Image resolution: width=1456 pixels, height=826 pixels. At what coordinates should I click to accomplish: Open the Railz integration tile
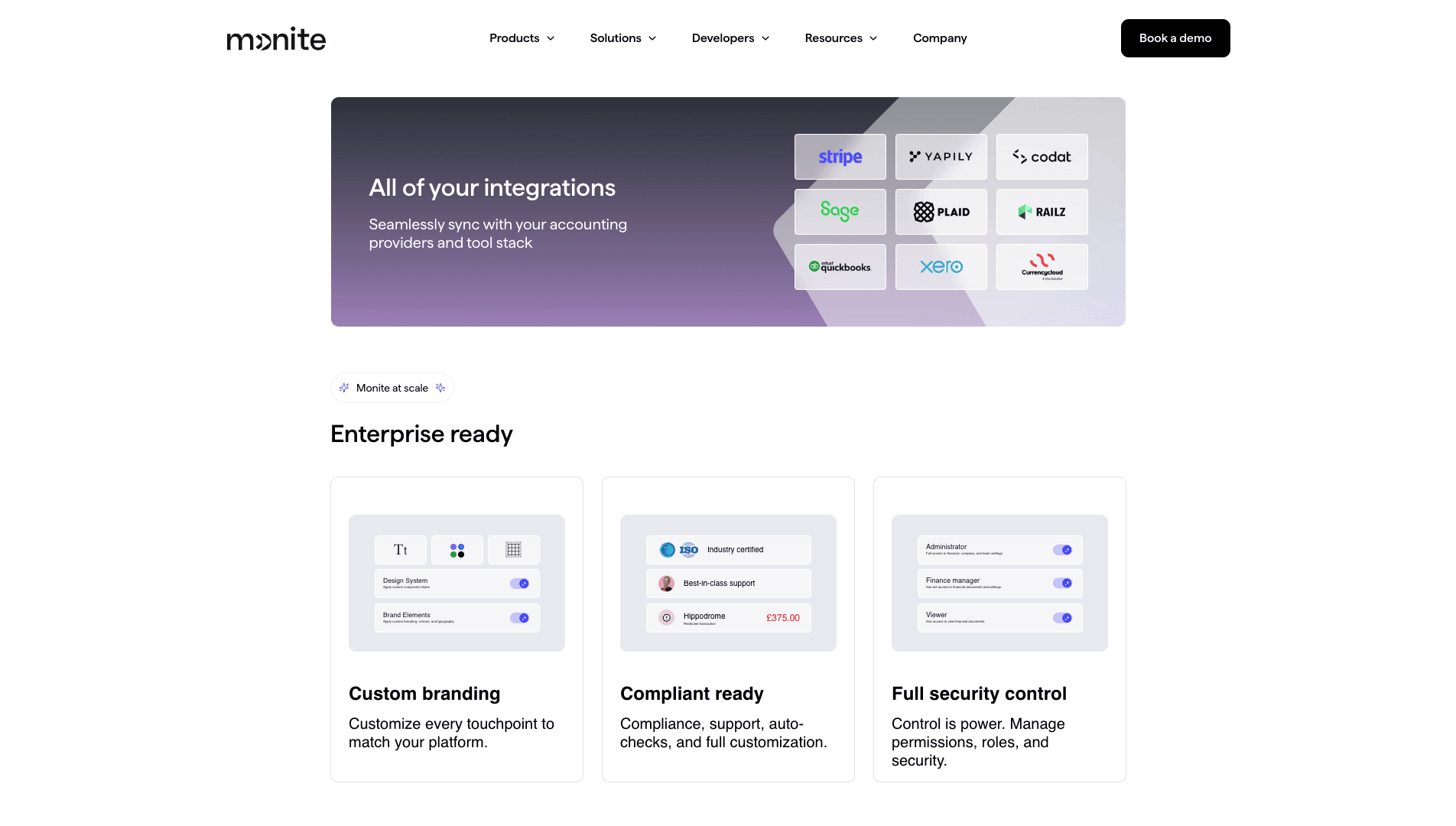(x=1042, y=212)
